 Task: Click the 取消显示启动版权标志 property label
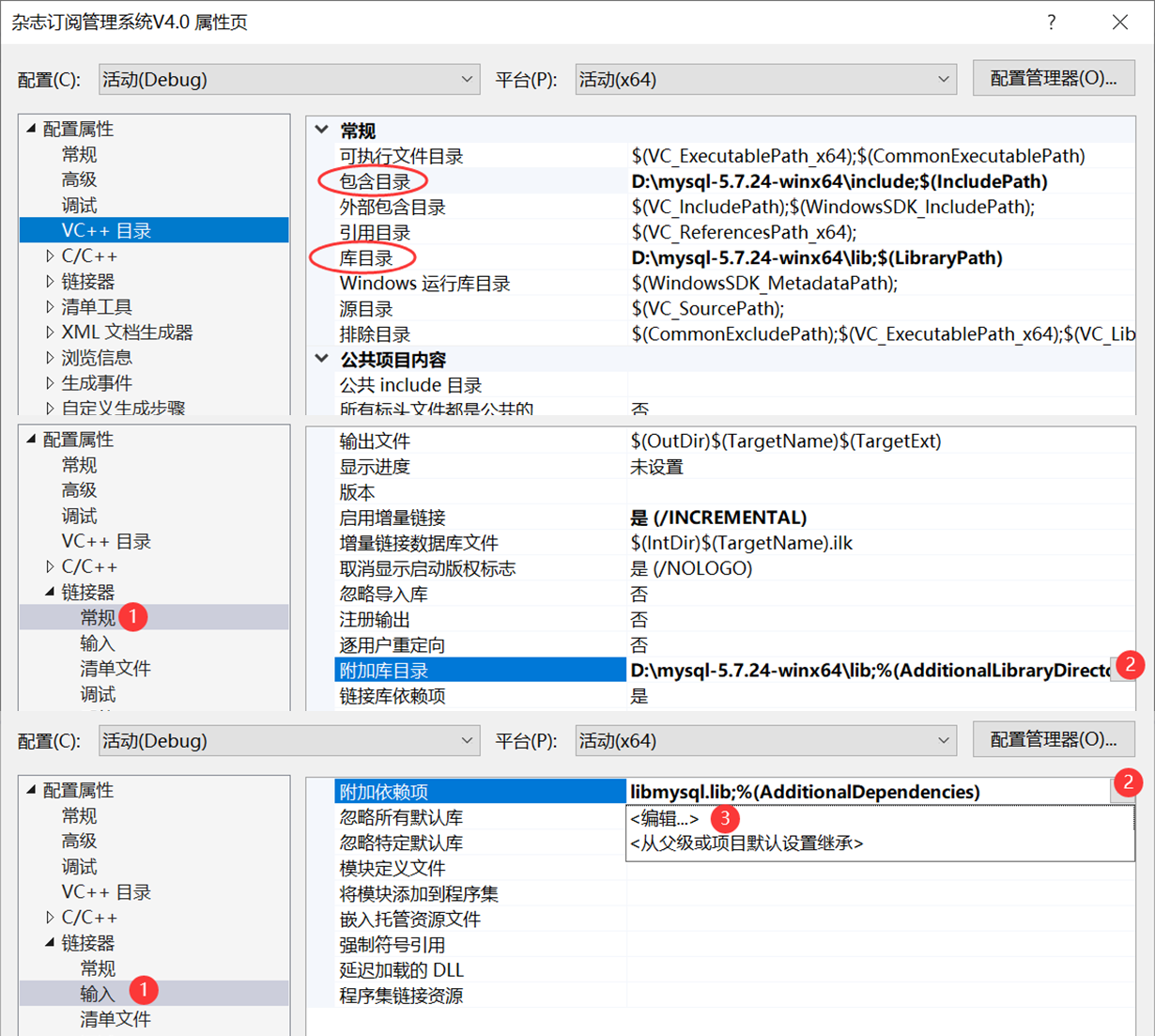point(427,568)
